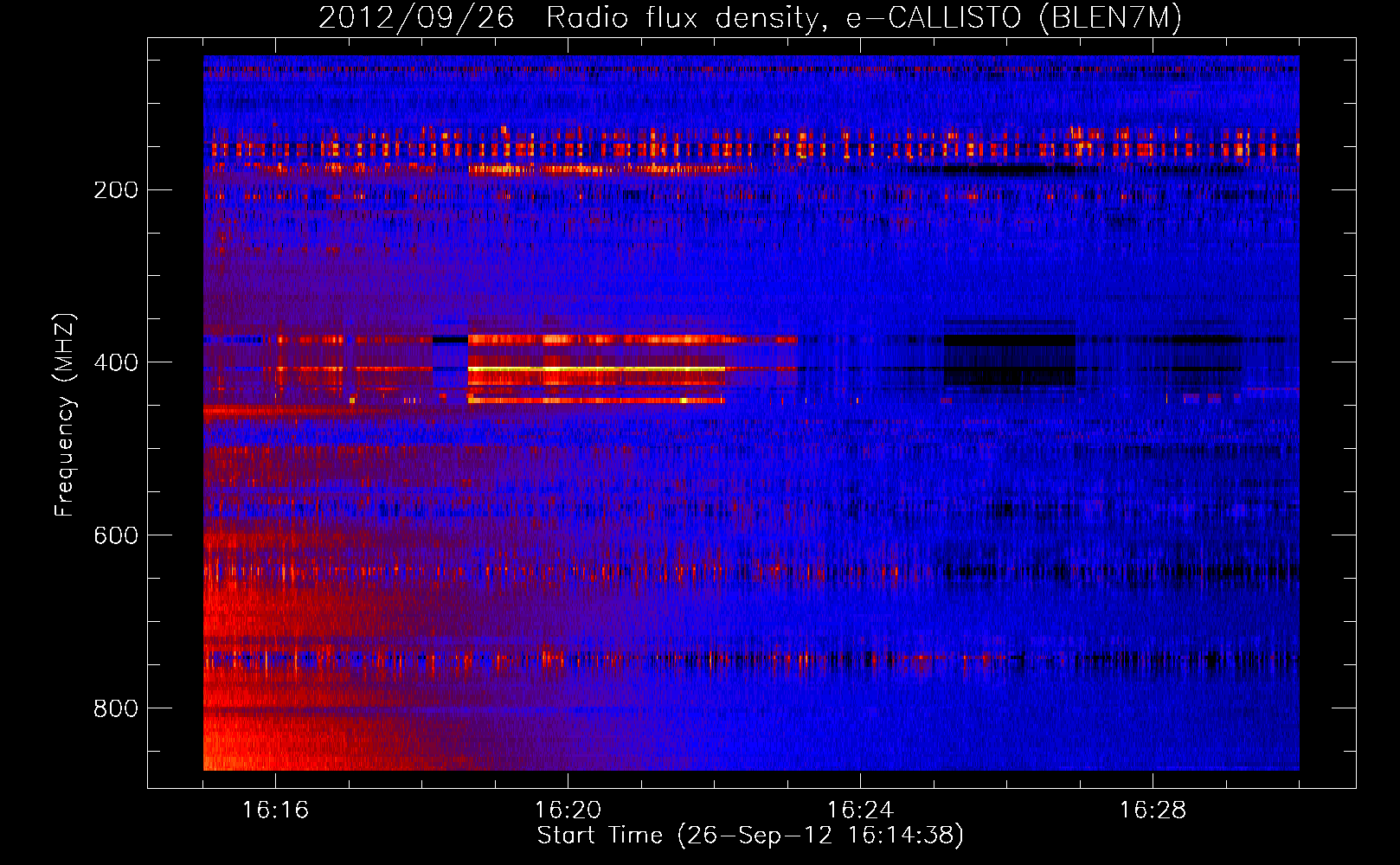Click the '200' frequency tick label
This screenshot has width=1400, height=865.
coord(116,190)
